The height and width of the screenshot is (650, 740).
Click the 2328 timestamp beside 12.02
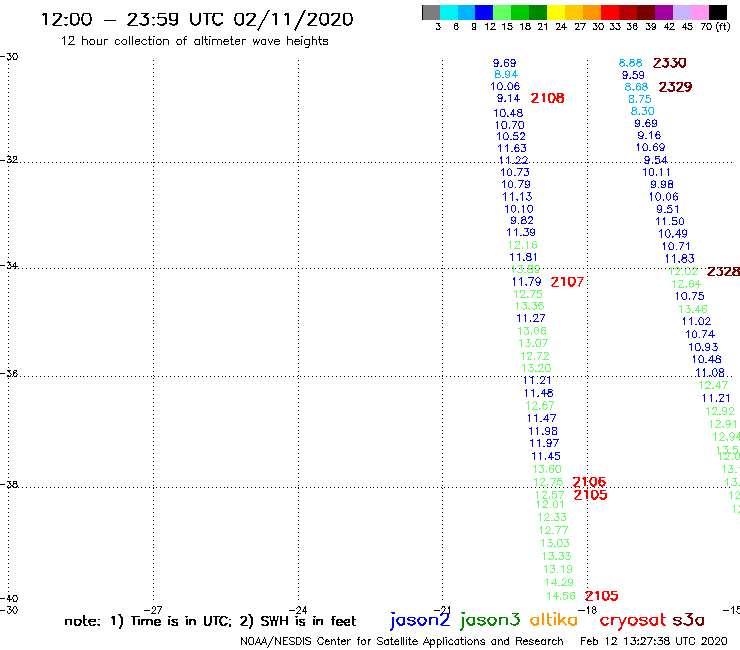pos(723,271)
